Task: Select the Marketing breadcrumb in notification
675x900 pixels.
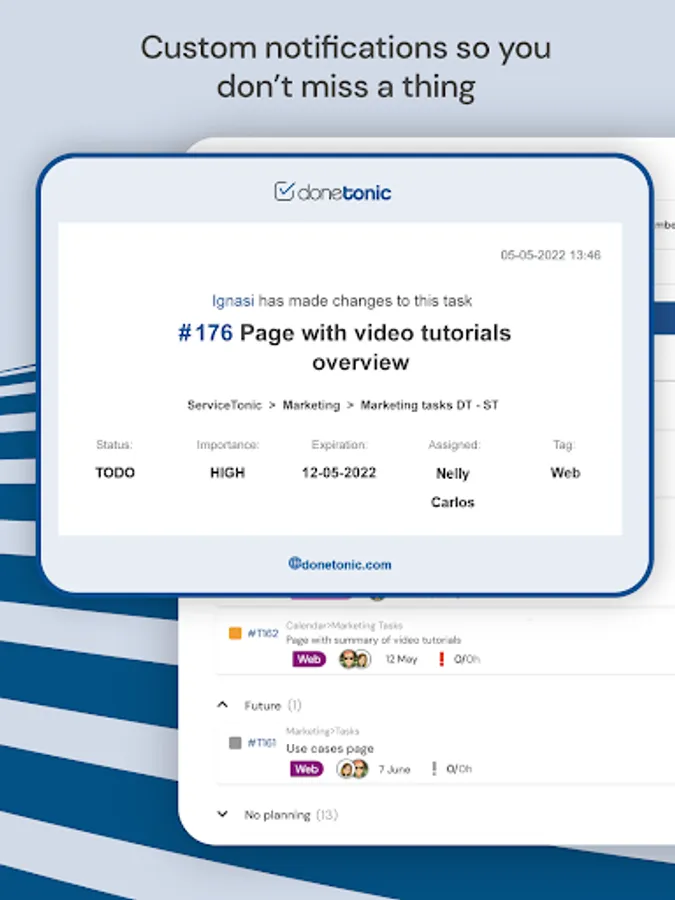Action: coord(311,405)
